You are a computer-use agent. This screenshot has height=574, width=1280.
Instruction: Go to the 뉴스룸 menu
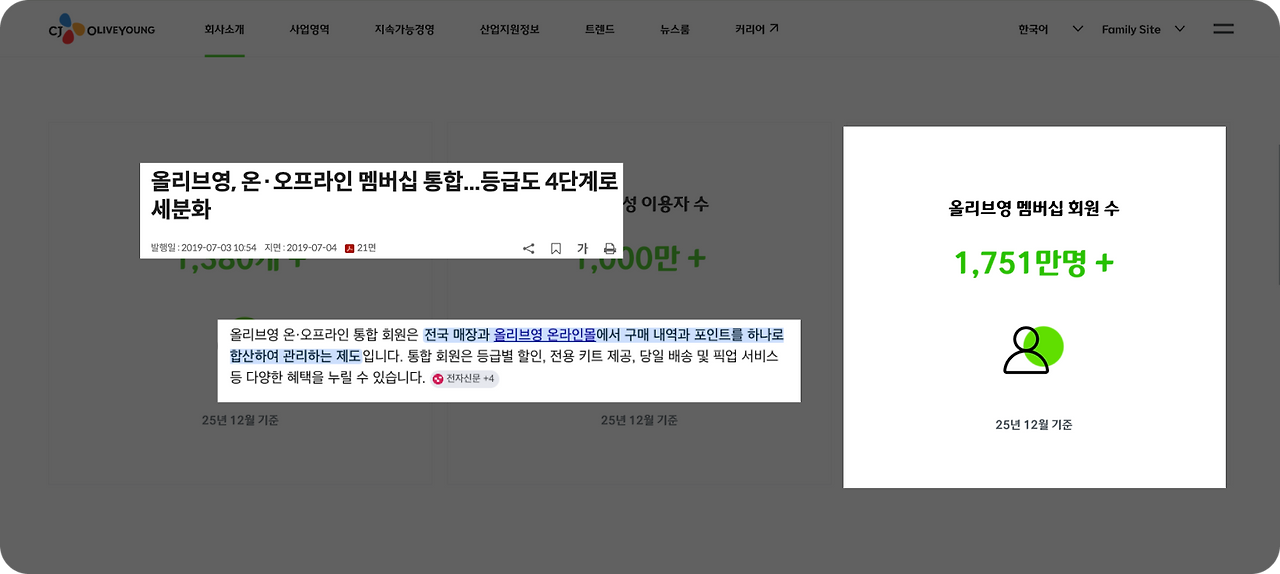tap(674, 29)
